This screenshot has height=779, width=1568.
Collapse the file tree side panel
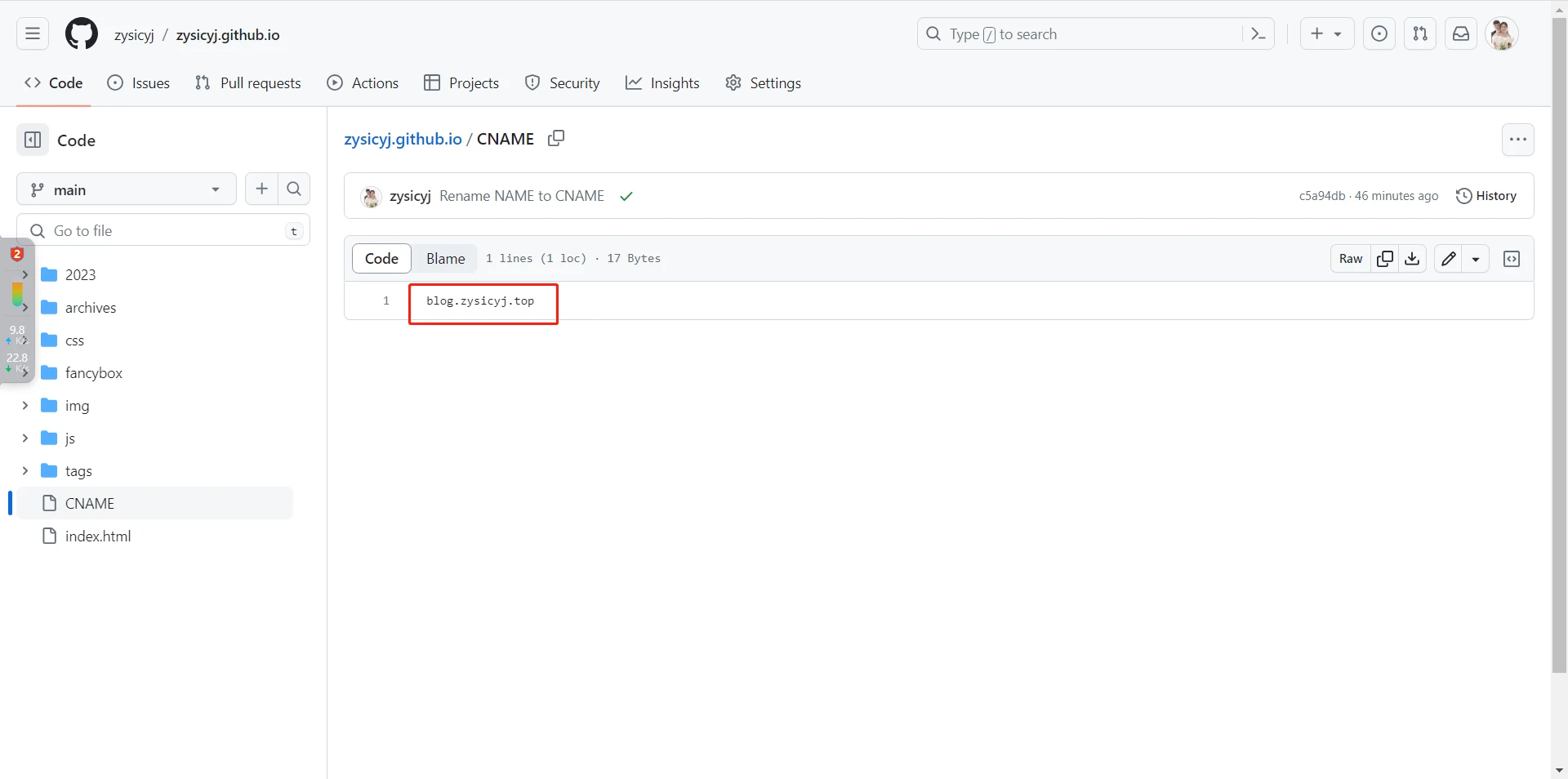[33, 140]
